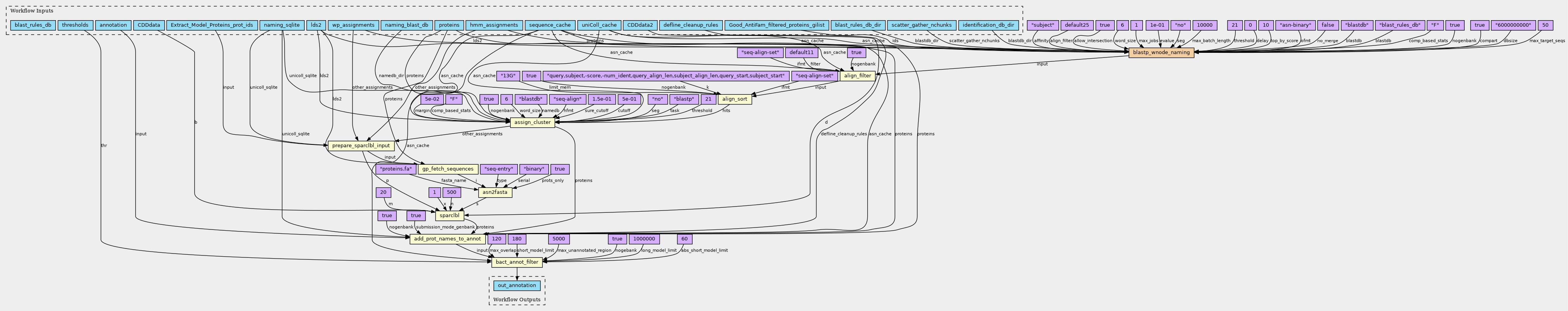This screenshot has height=311, width=1568.
Task: Click the thresholds workflow input
Action: (x=75, y=26)
